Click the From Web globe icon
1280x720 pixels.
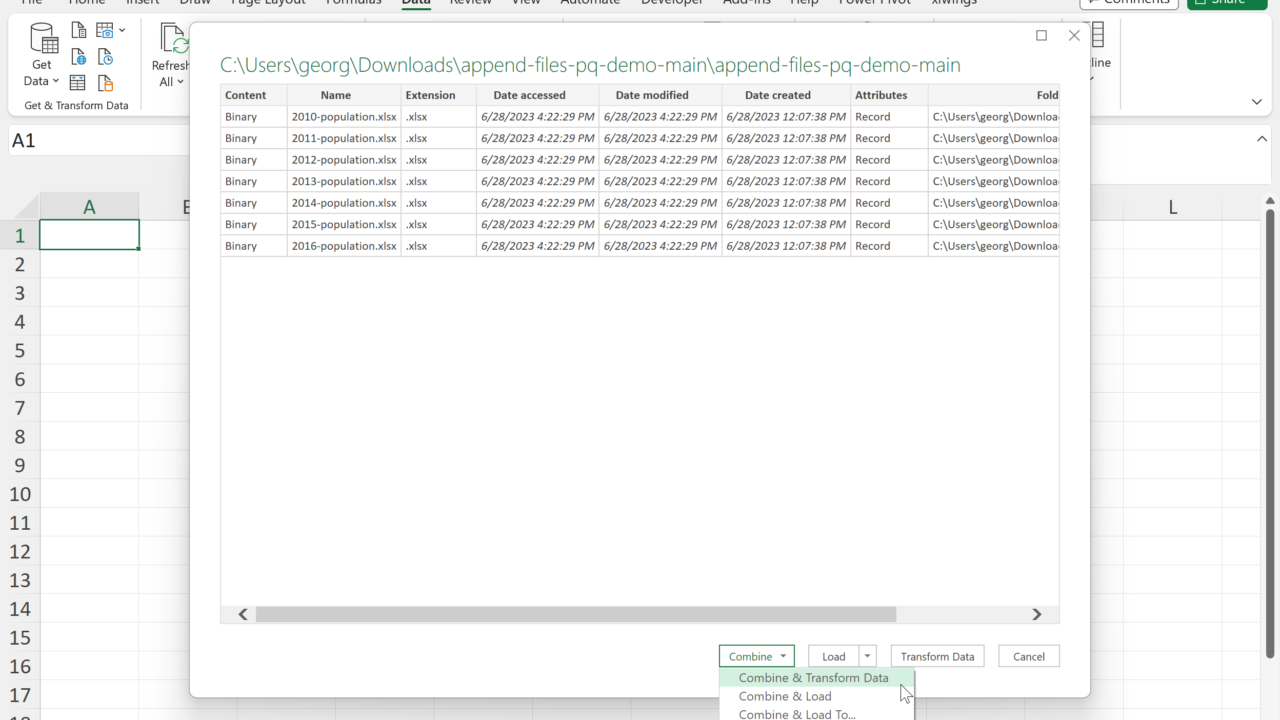78,57
